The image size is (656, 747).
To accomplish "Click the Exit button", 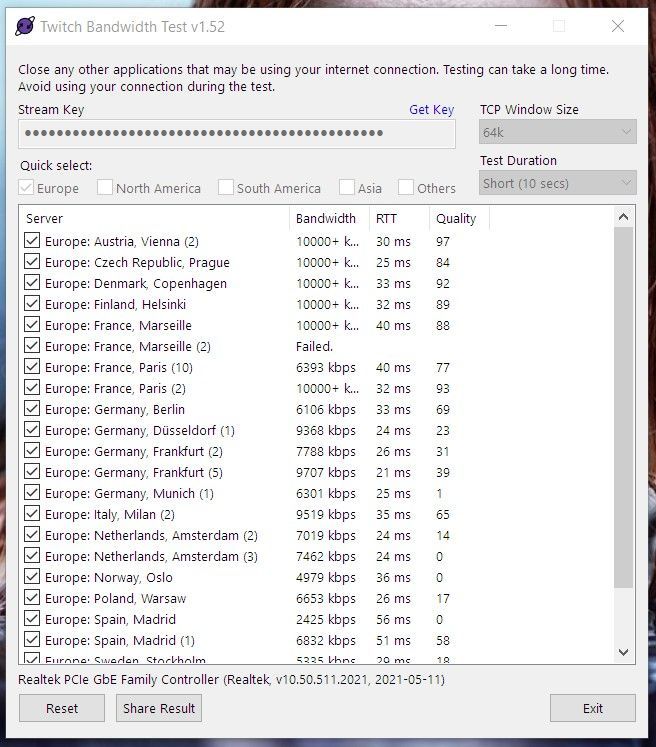I will pyautogui.click(x=593, y=708).
